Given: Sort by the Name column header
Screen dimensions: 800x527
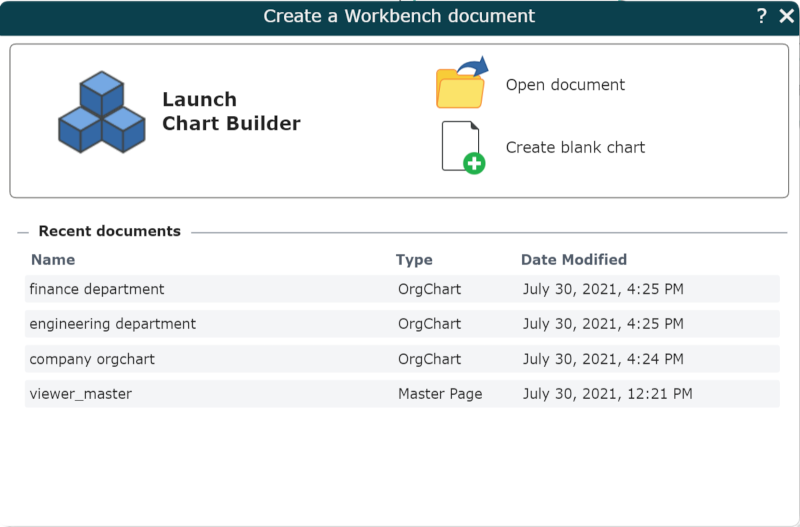Looking at the screenshot, I should [53, 260].
